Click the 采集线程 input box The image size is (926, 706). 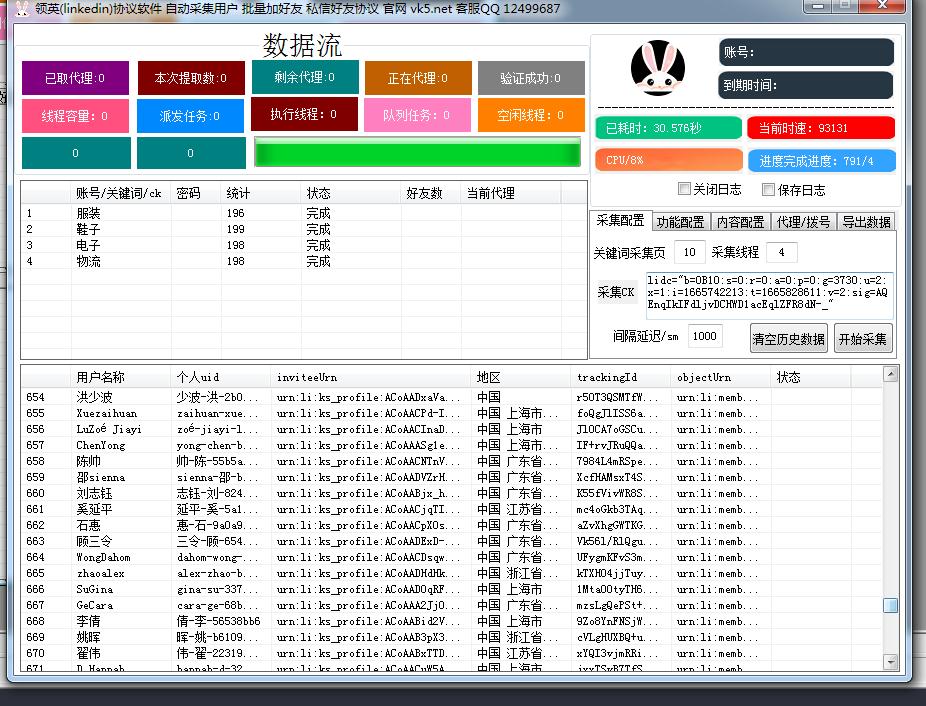[781, 252]
